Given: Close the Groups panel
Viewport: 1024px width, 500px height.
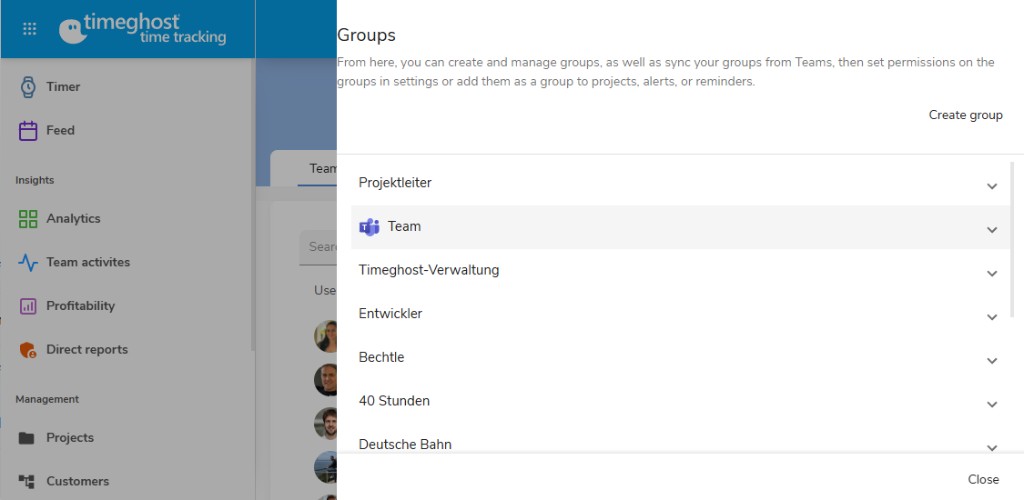Looking at the screenshot, I should [x=983, y=480].
